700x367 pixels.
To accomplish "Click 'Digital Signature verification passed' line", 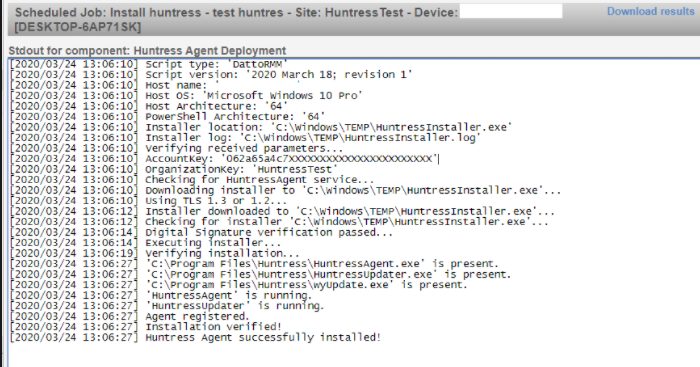I will tap(201, 232).
